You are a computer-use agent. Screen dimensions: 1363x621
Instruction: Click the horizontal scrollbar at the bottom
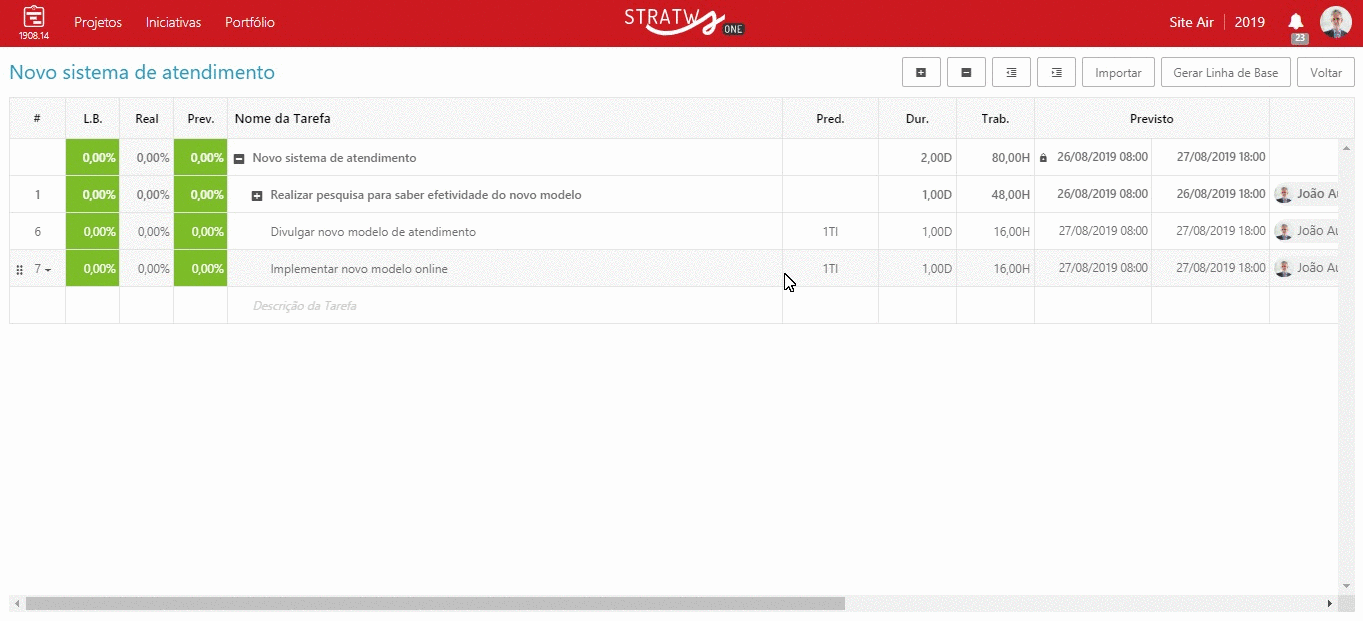[435, 604]
